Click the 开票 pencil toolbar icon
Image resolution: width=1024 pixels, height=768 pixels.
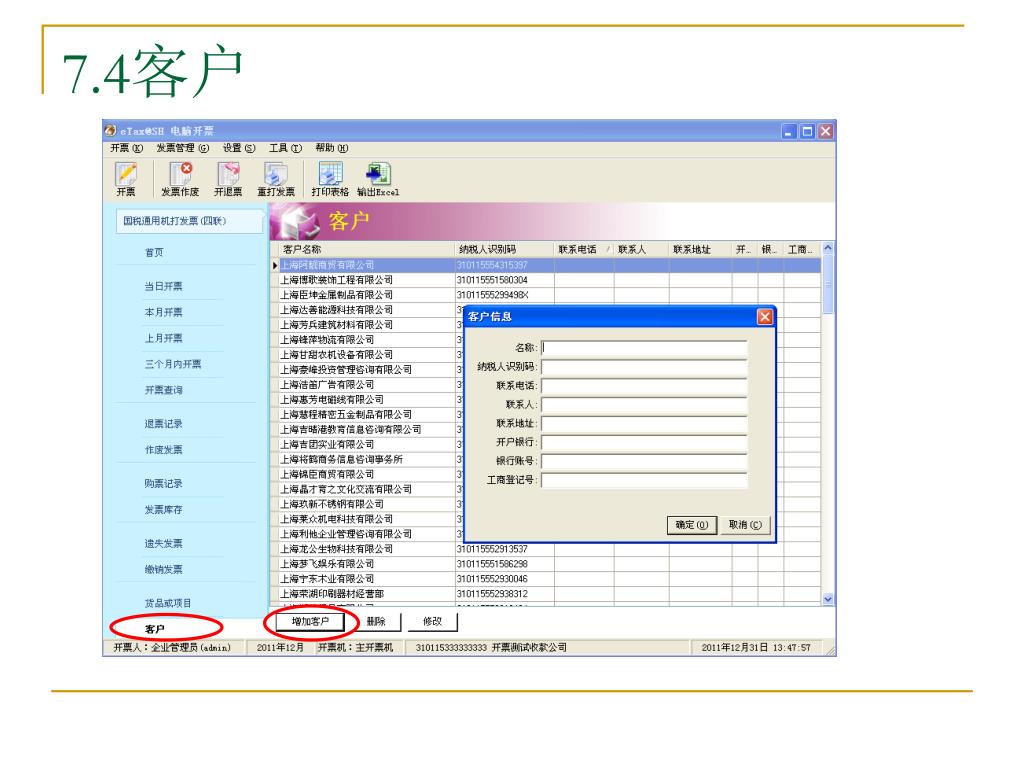pyautogui.click(x=126, y=179)
